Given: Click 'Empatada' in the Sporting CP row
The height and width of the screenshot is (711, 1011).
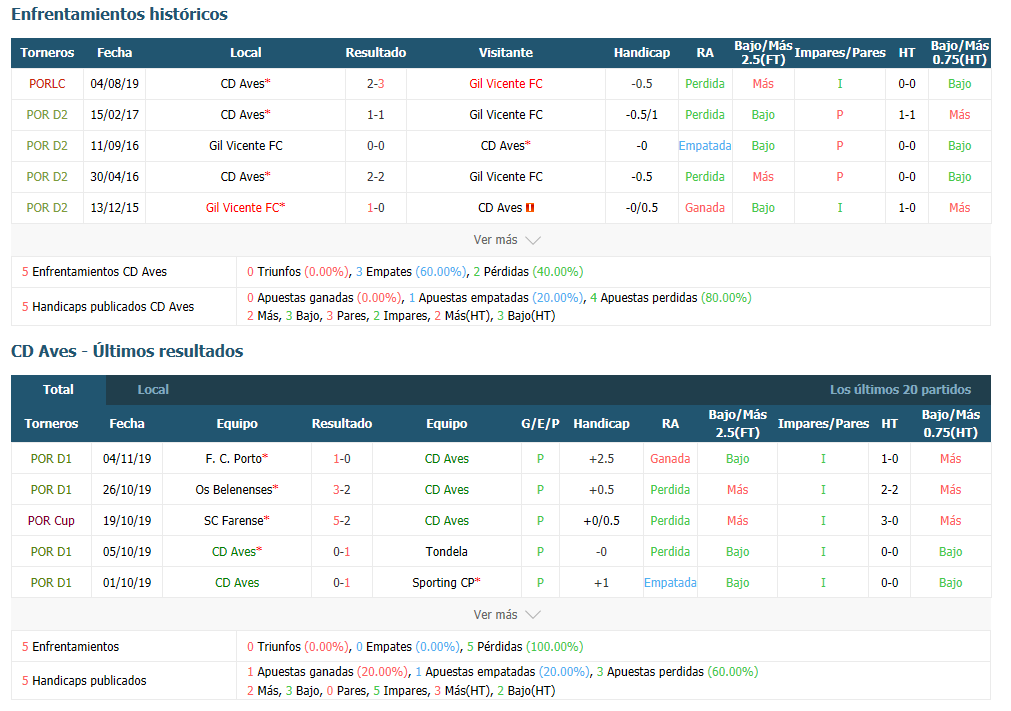Looking at the screenshot, I should coord(670,583).
